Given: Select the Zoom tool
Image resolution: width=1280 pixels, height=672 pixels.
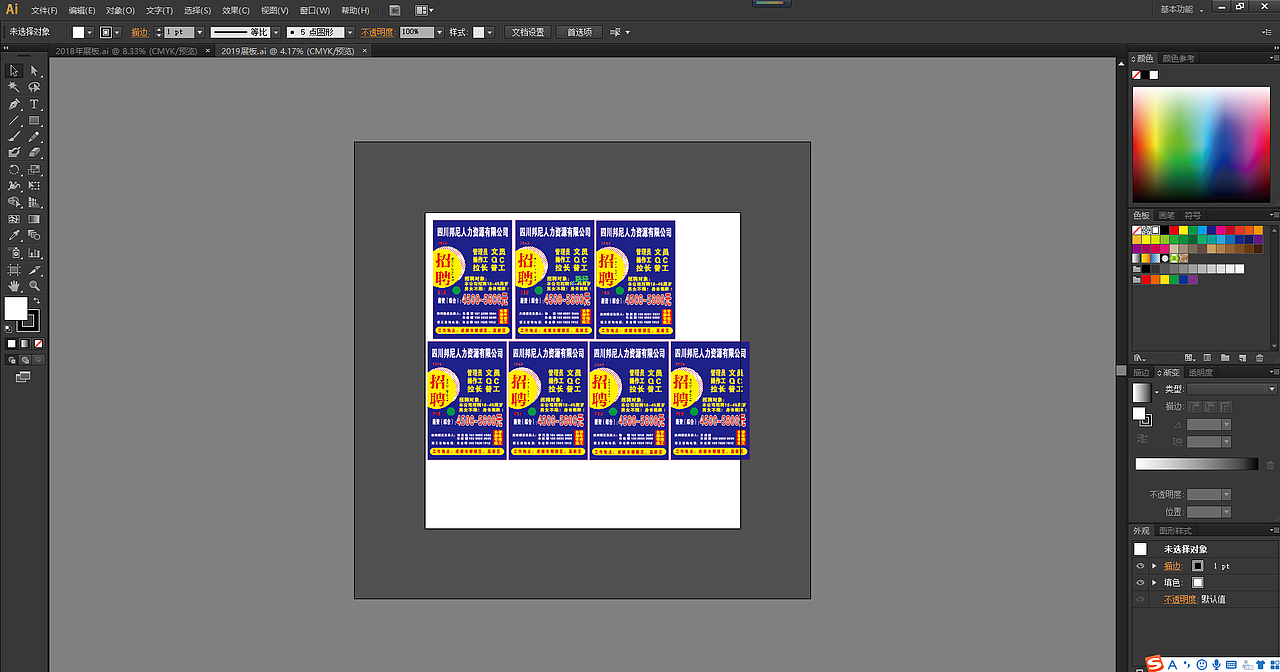Looking at the screenshot, I should [x=34, y=286].
